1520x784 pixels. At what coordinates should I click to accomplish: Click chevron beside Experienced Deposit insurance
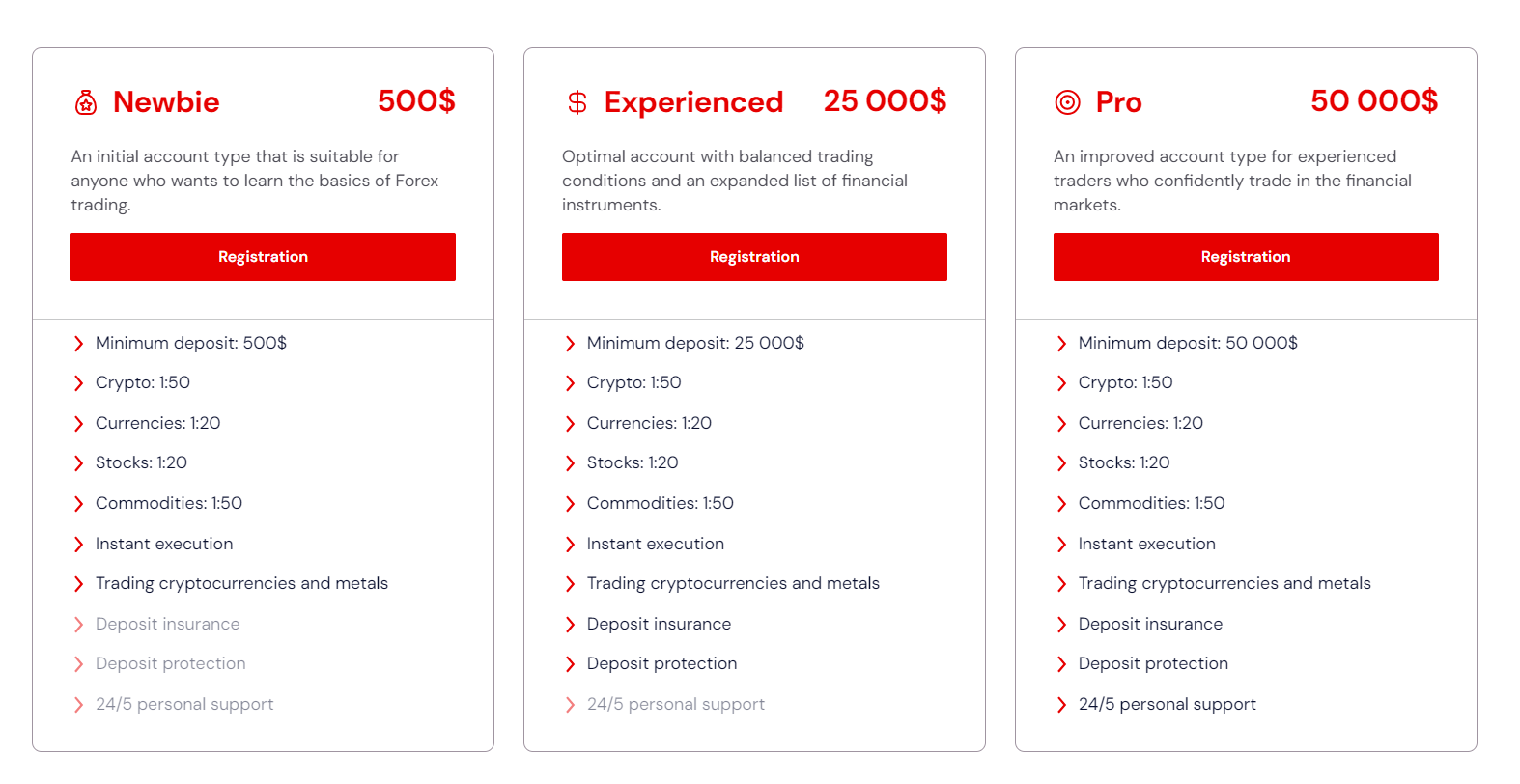click(x=571, y=625)
